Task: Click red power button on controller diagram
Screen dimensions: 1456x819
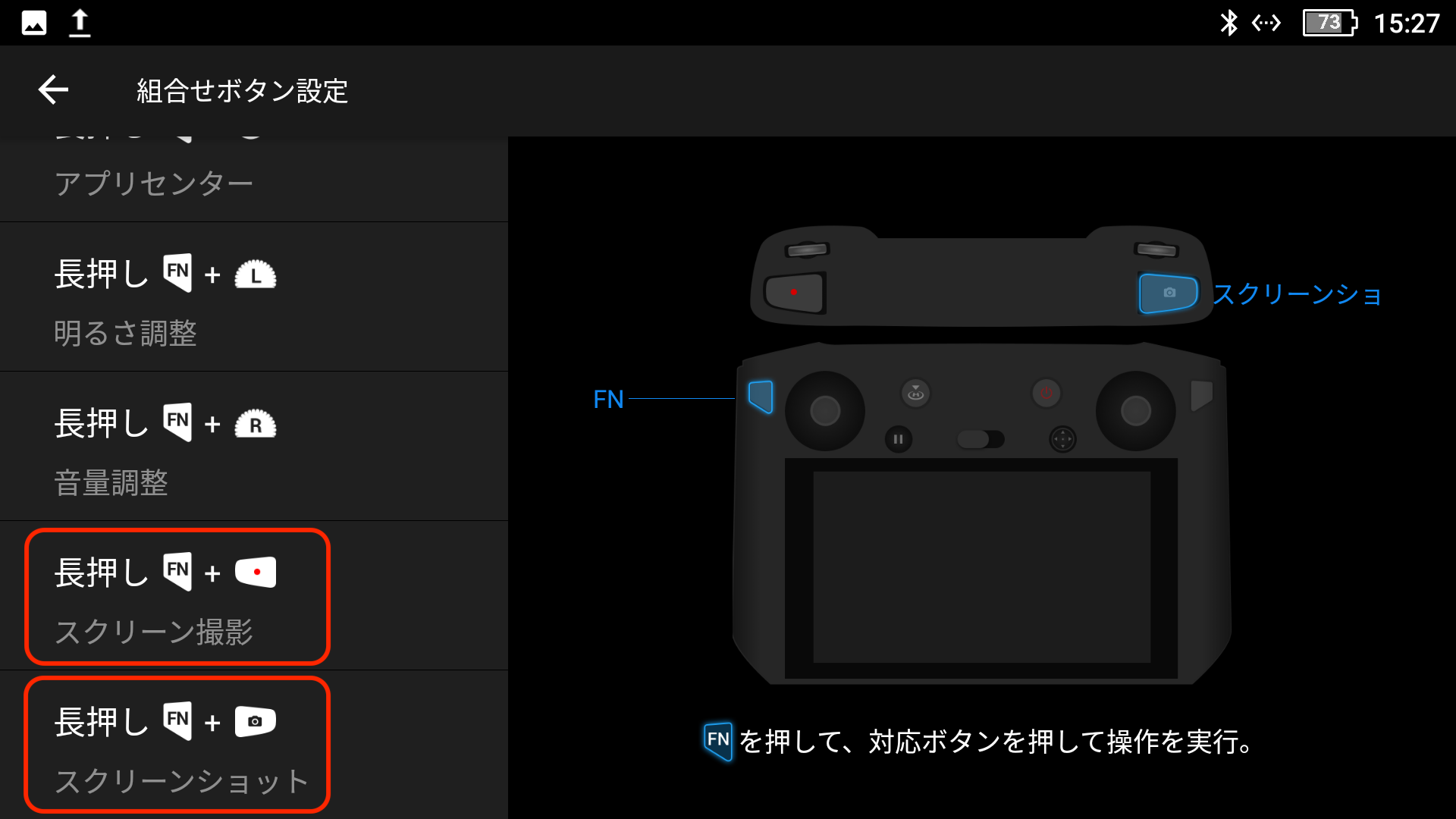Action: (1046, 393)
